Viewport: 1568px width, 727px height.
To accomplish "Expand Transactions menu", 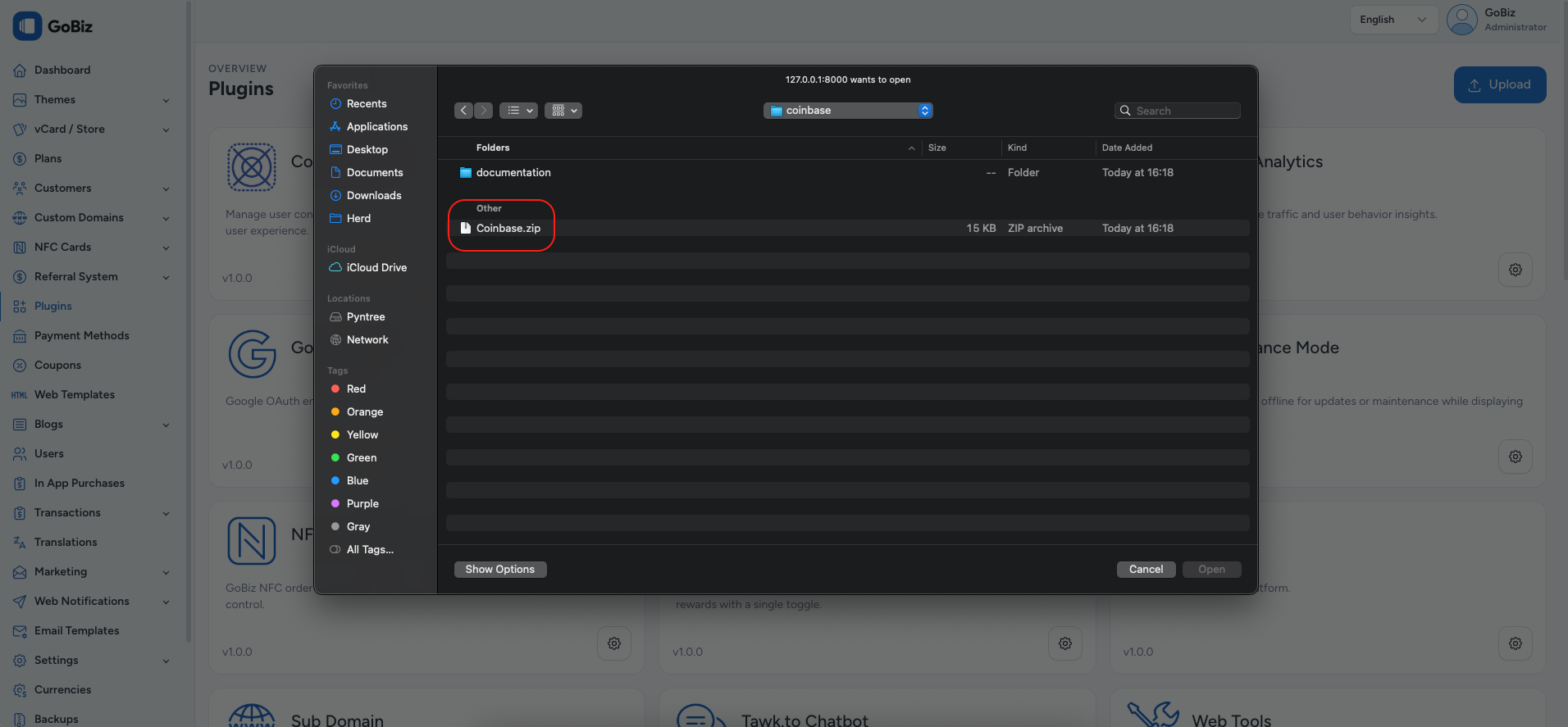I will click(x=92, y=513).
